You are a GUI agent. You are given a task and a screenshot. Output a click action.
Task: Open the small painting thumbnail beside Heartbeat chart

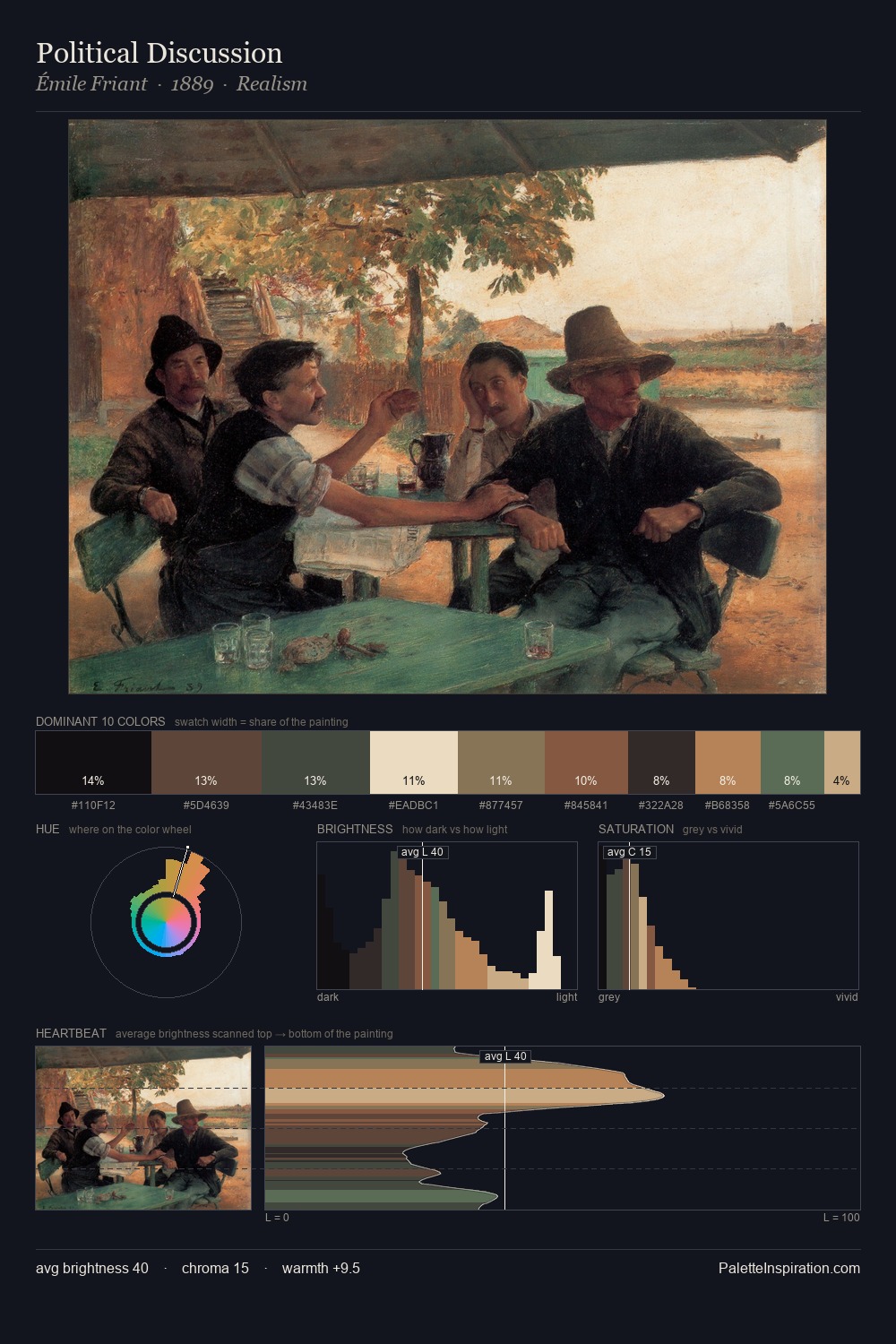coord(143,1128)
